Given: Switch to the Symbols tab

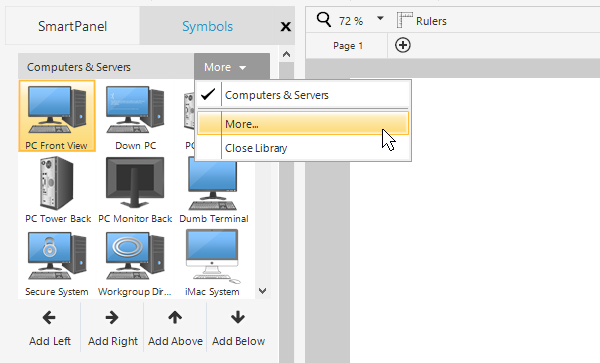Looking at the screenshot, I should coord(207,26).
